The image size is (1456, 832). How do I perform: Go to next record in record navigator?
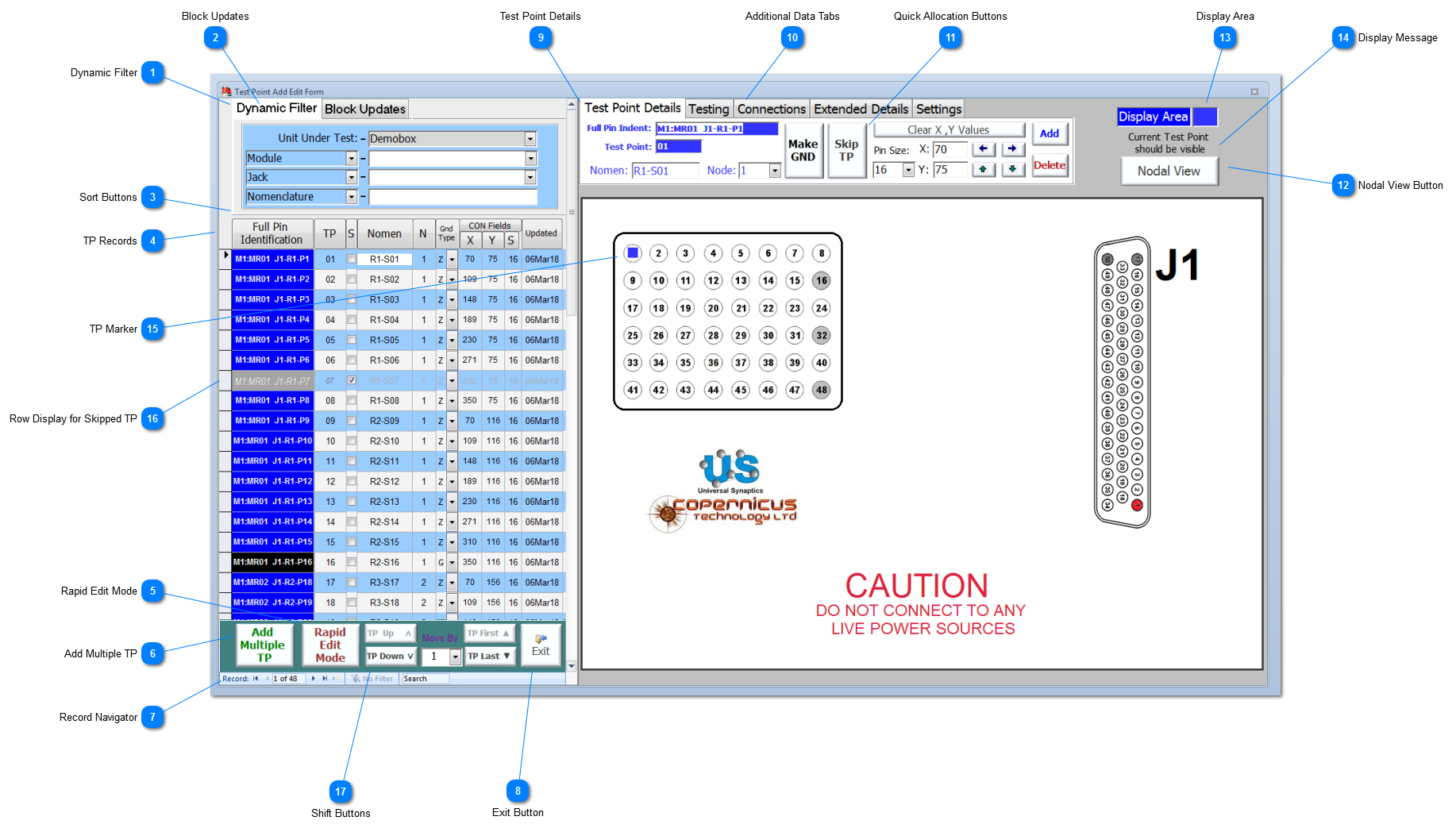314,679
